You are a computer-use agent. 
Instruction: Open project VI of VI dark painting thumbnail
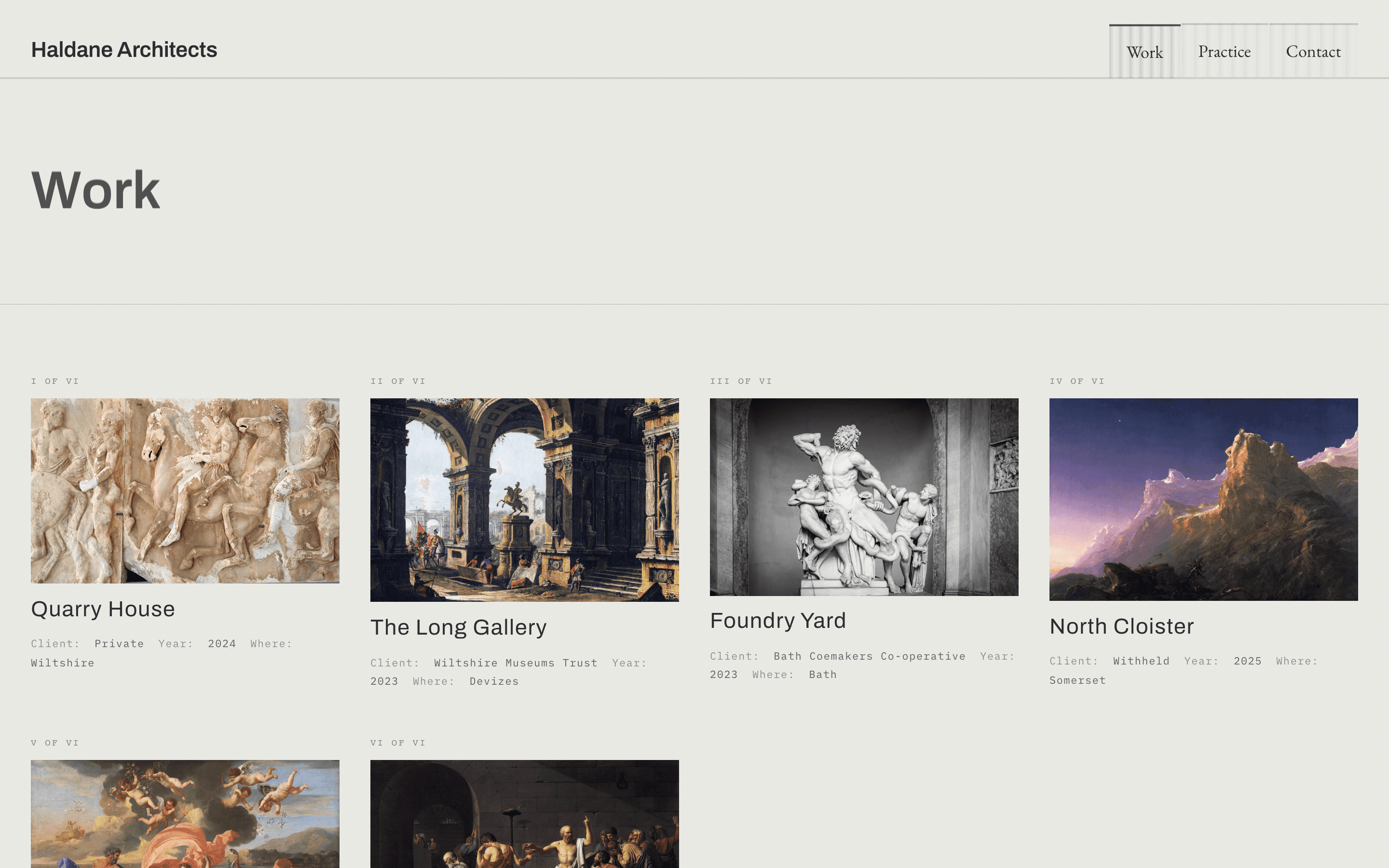[524, 814]
